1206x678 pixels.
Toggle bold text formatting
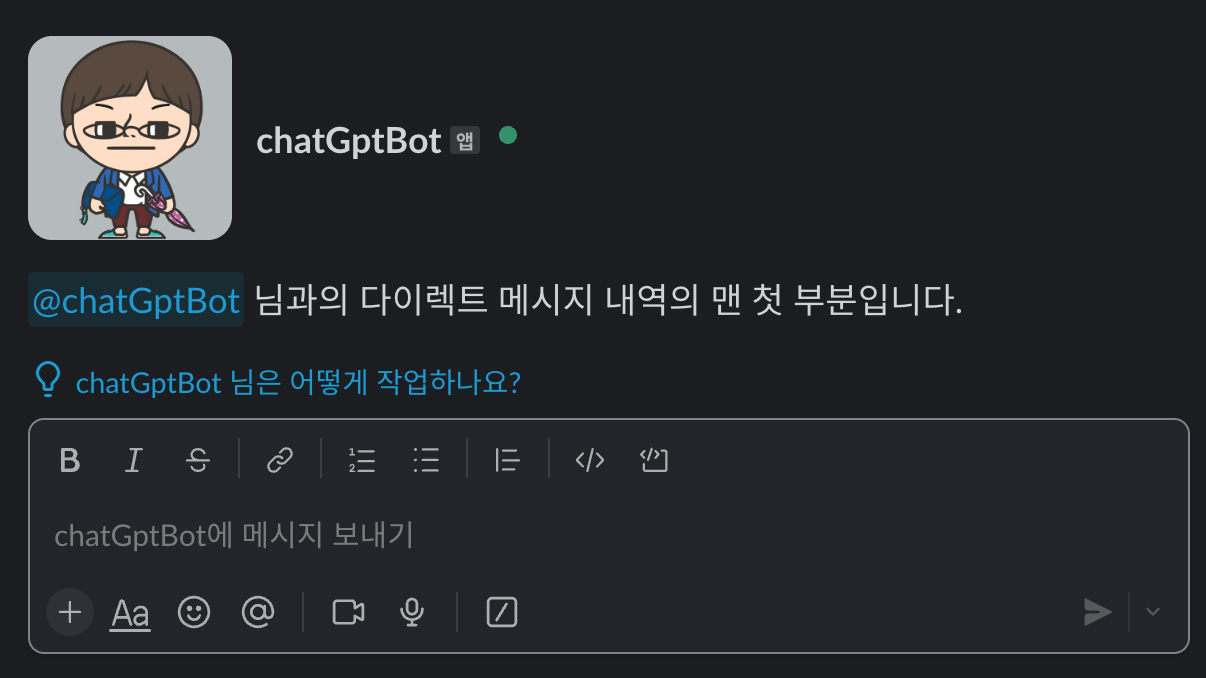pyautogui.click(x=70, y=460)
